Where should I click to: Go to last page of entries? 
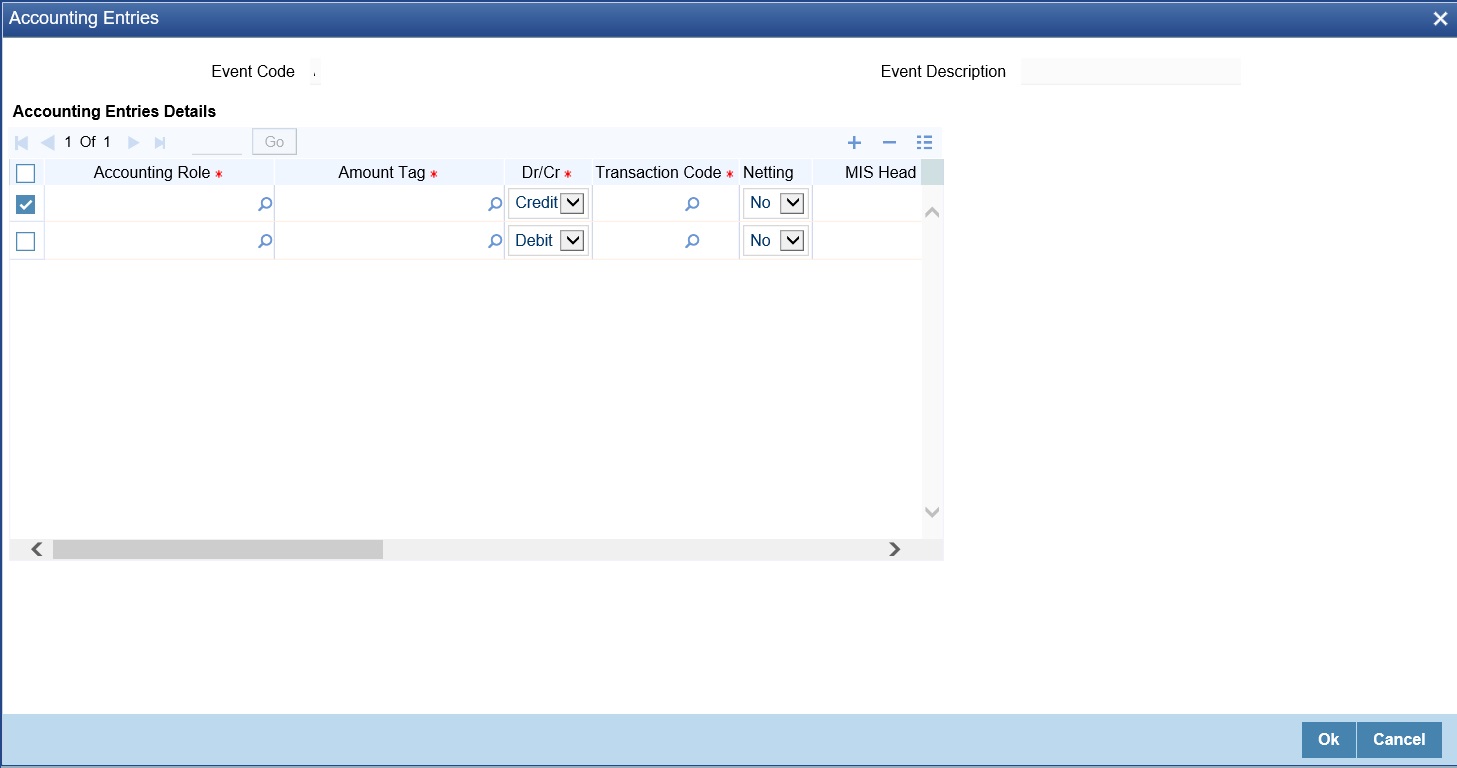tap(159, 143)
